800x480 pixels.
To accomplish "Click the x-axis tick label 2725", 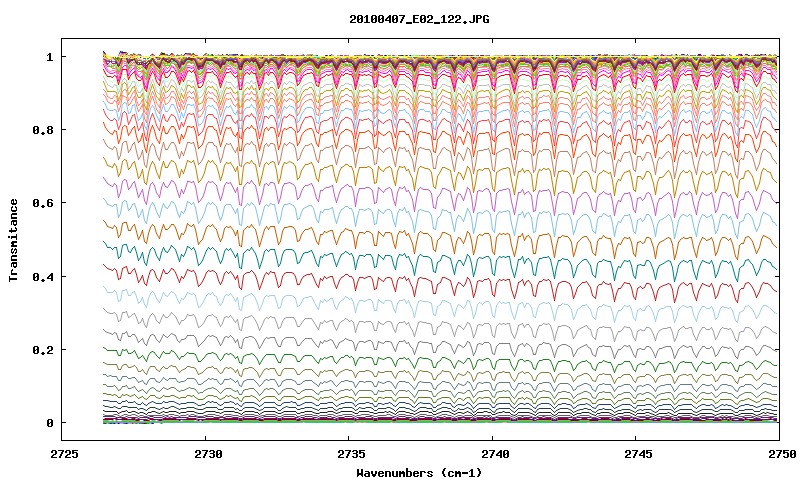I will (65, 453).
